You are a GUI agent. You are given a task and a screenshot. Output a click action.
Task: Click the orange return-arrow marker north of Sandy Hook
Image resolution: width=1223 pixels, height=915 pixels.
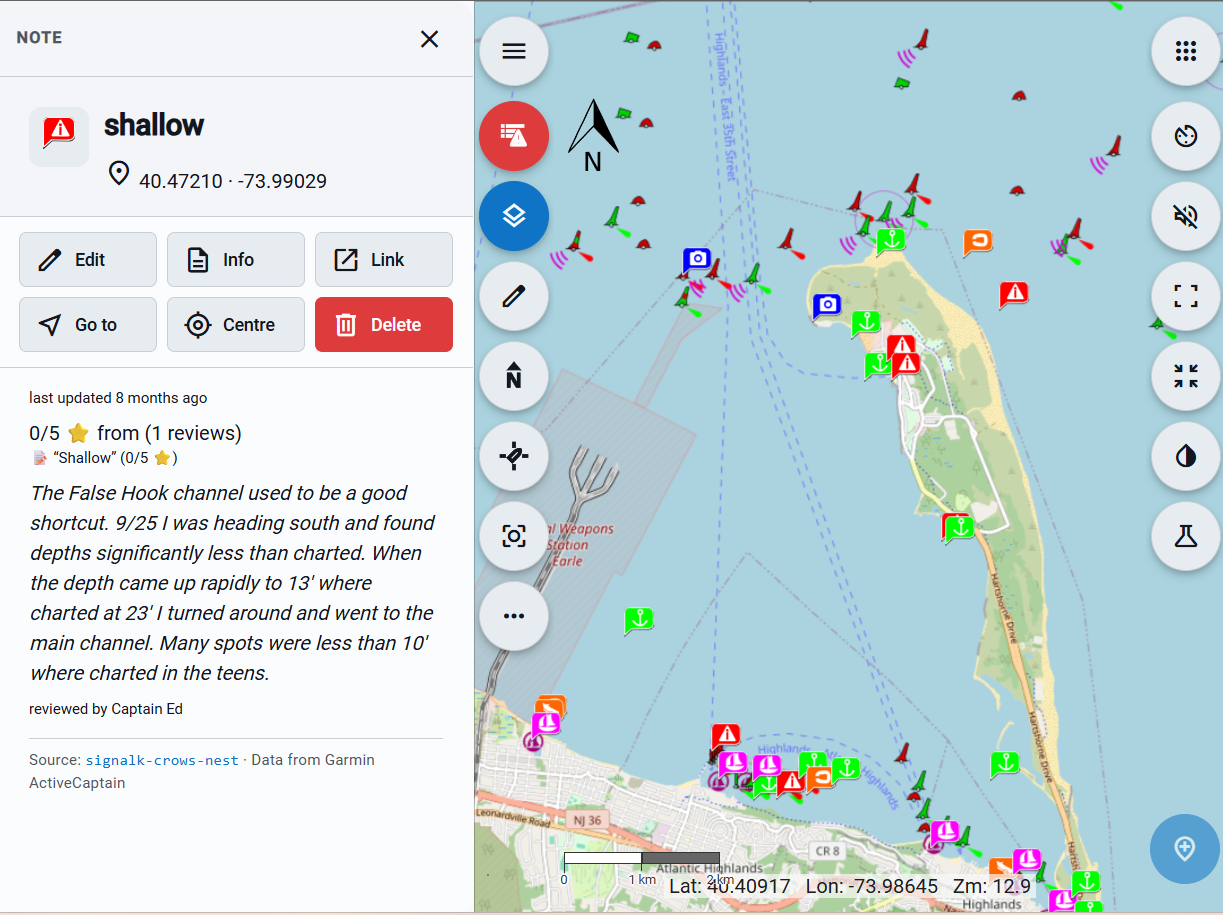(978, 242)
